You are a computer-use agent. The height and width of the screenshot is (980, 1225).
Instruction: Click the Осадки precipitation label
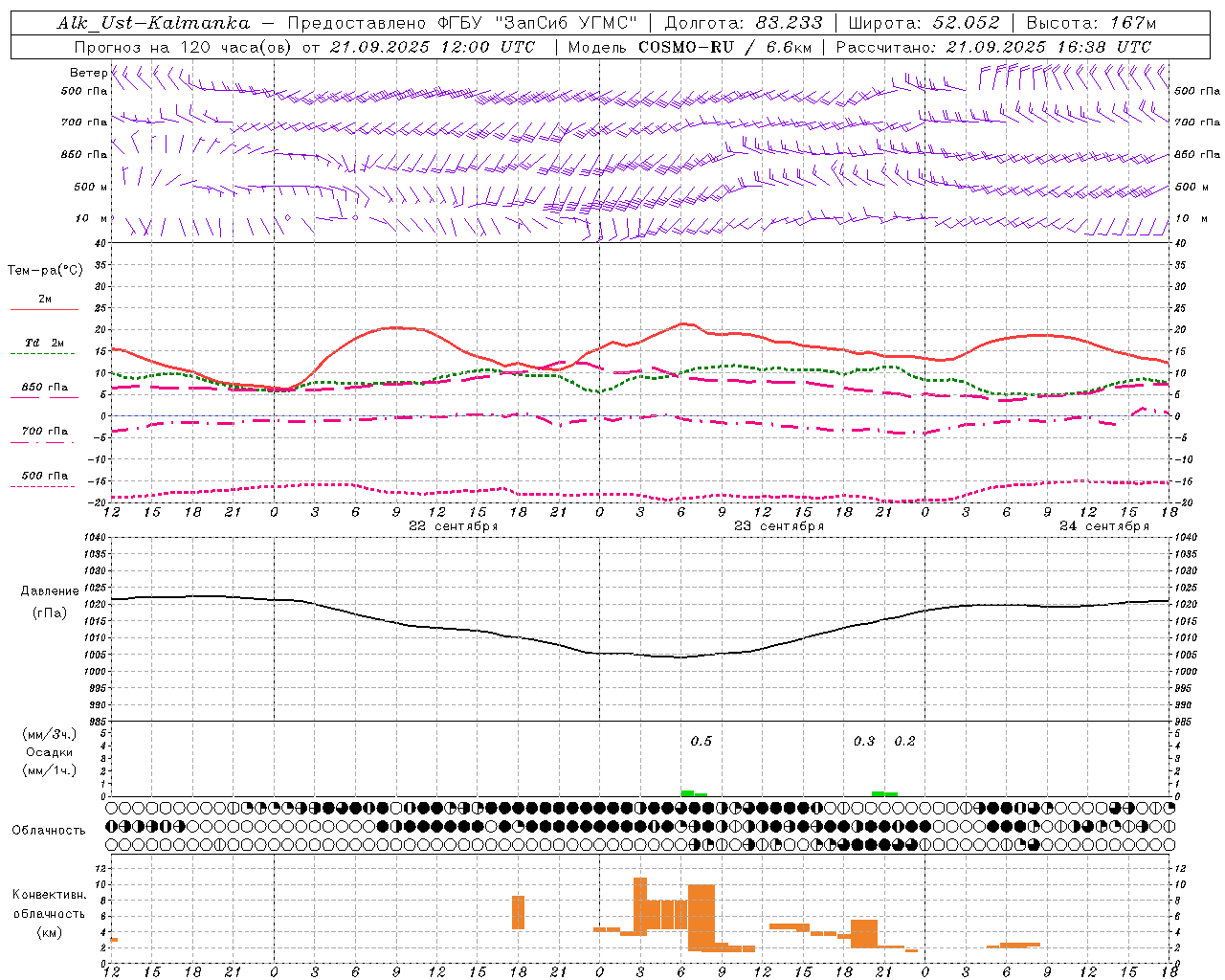(x=50, y=752)
